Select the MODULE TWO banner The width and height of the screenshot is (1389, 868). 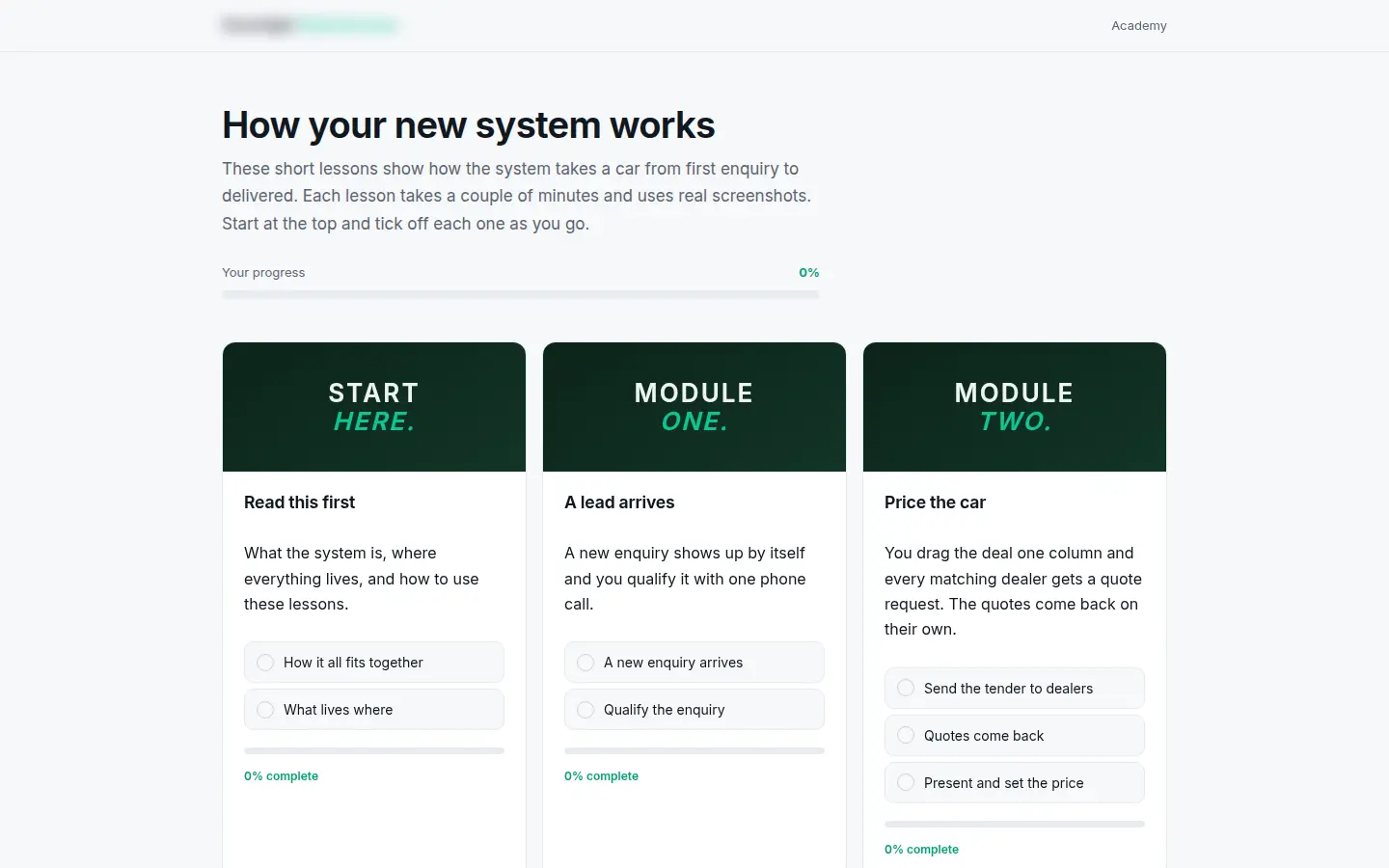point(1015,407)
